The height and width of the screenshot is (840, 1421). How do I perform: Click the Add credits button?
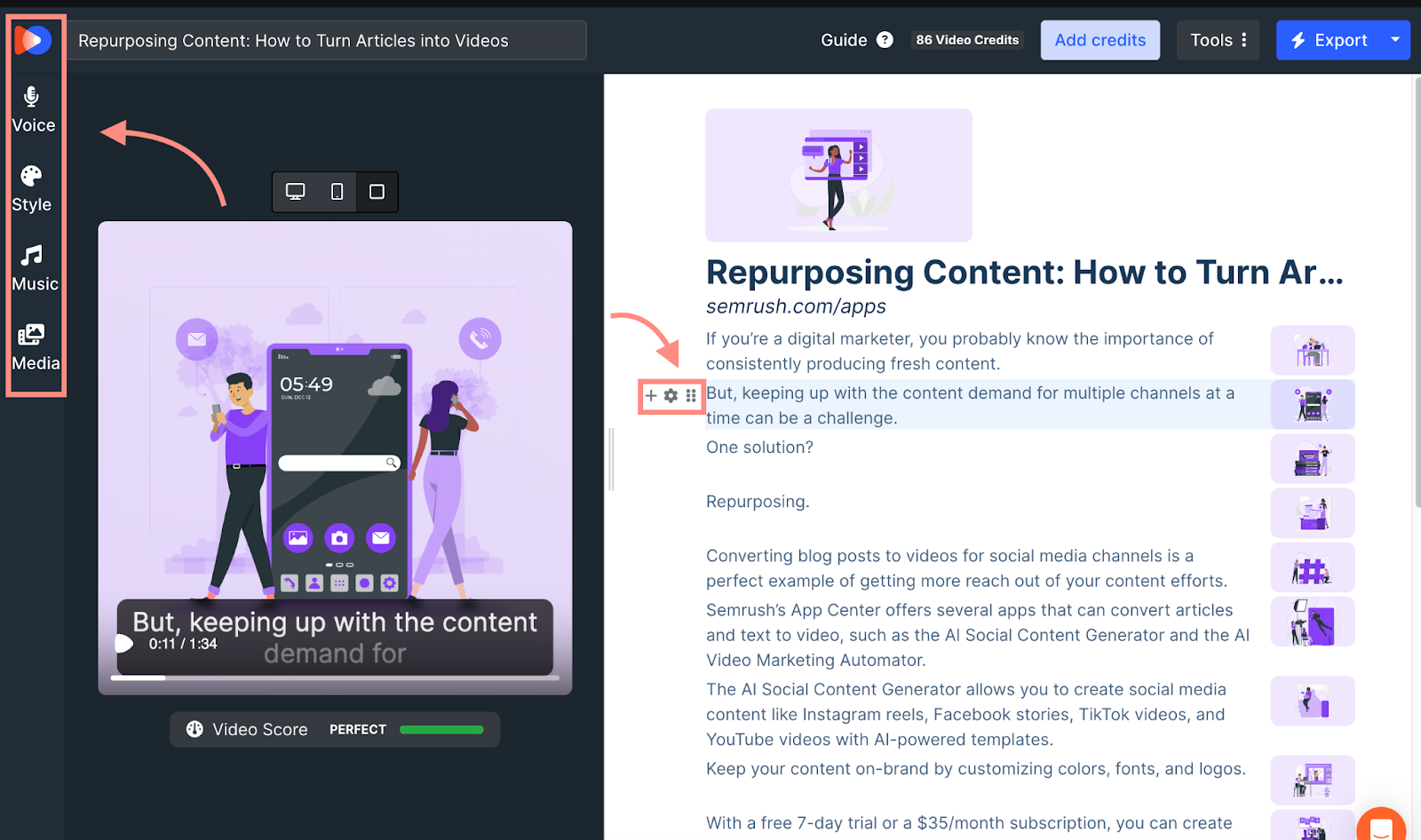(1099, 40)
